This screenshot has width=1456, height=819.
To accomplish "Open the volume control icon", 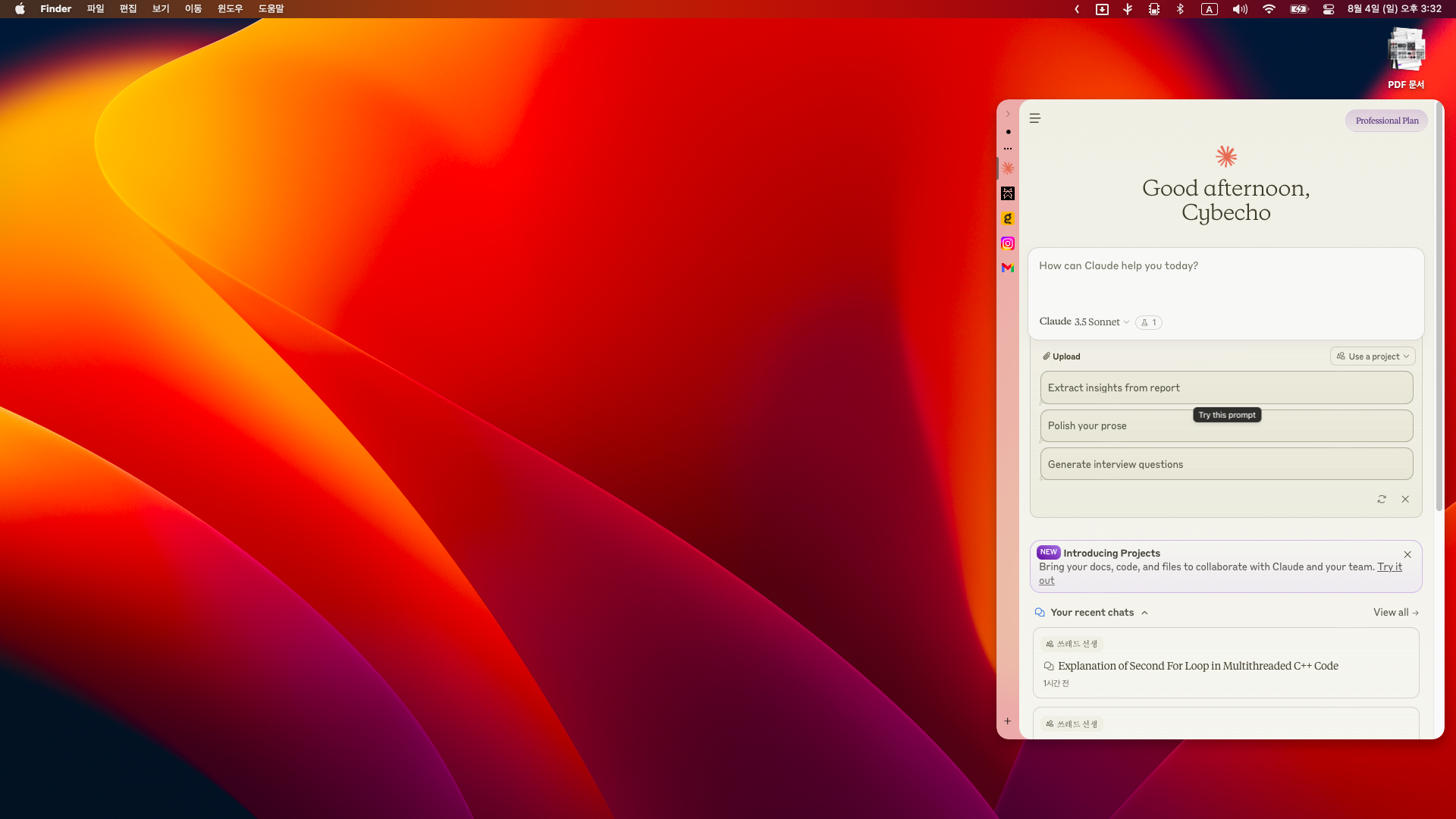I will click(1240, 9).
